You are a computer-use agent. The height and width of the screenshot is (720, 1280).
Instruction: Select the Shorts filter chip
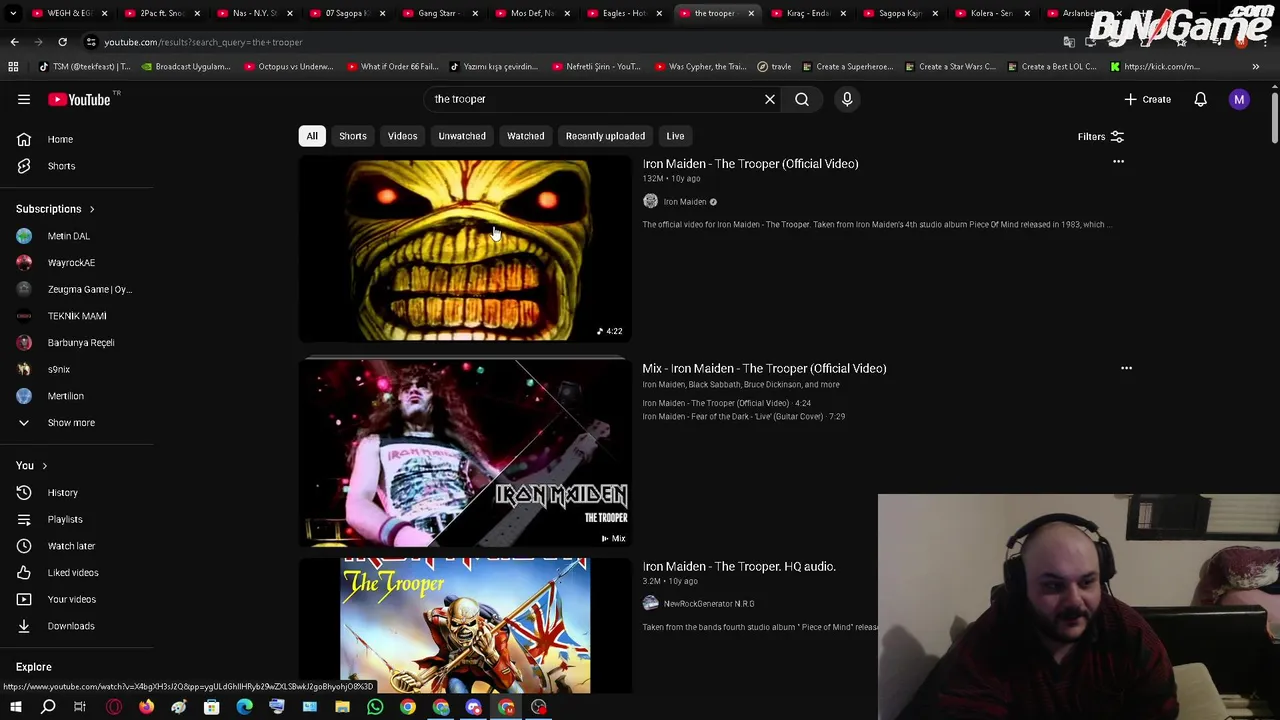(353, 136)
